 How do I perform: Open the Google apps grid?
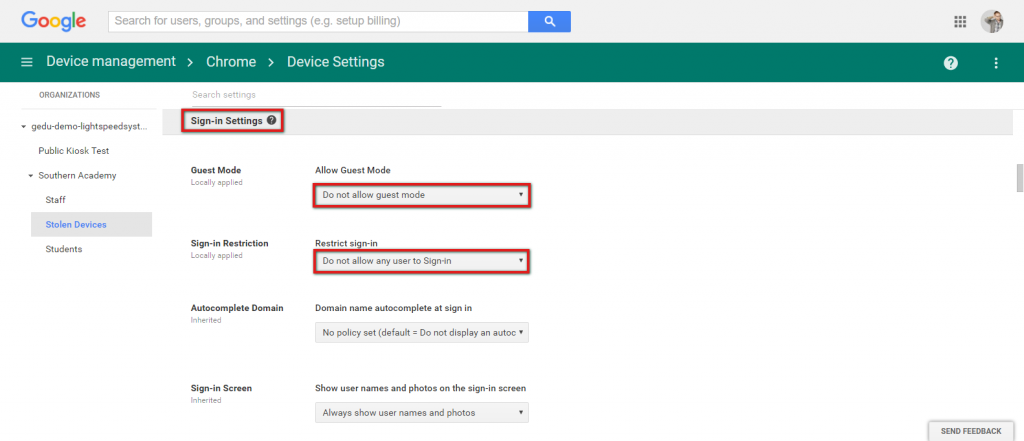pyautogui.click(x=959, y=22)
